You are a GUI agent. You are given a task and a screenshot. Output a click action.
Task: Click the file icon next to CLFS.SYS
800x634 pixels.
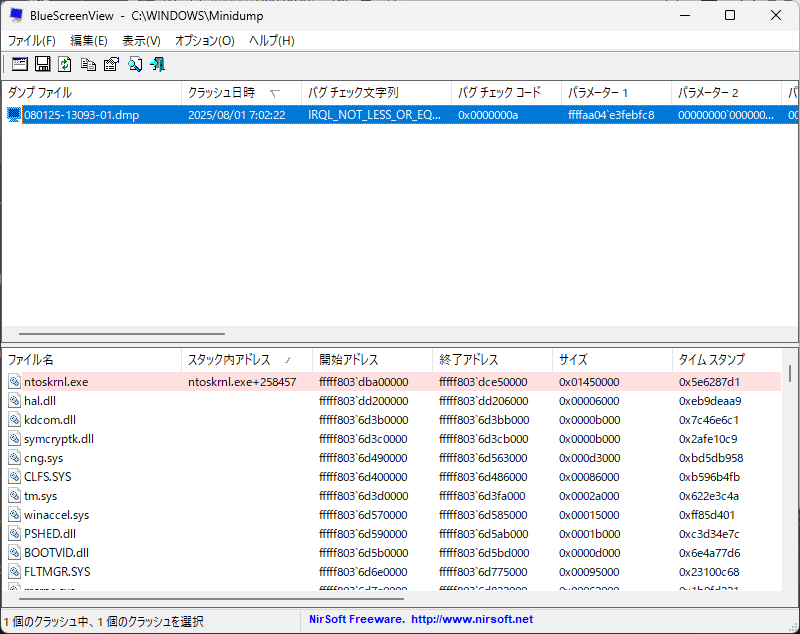point(14,477)
